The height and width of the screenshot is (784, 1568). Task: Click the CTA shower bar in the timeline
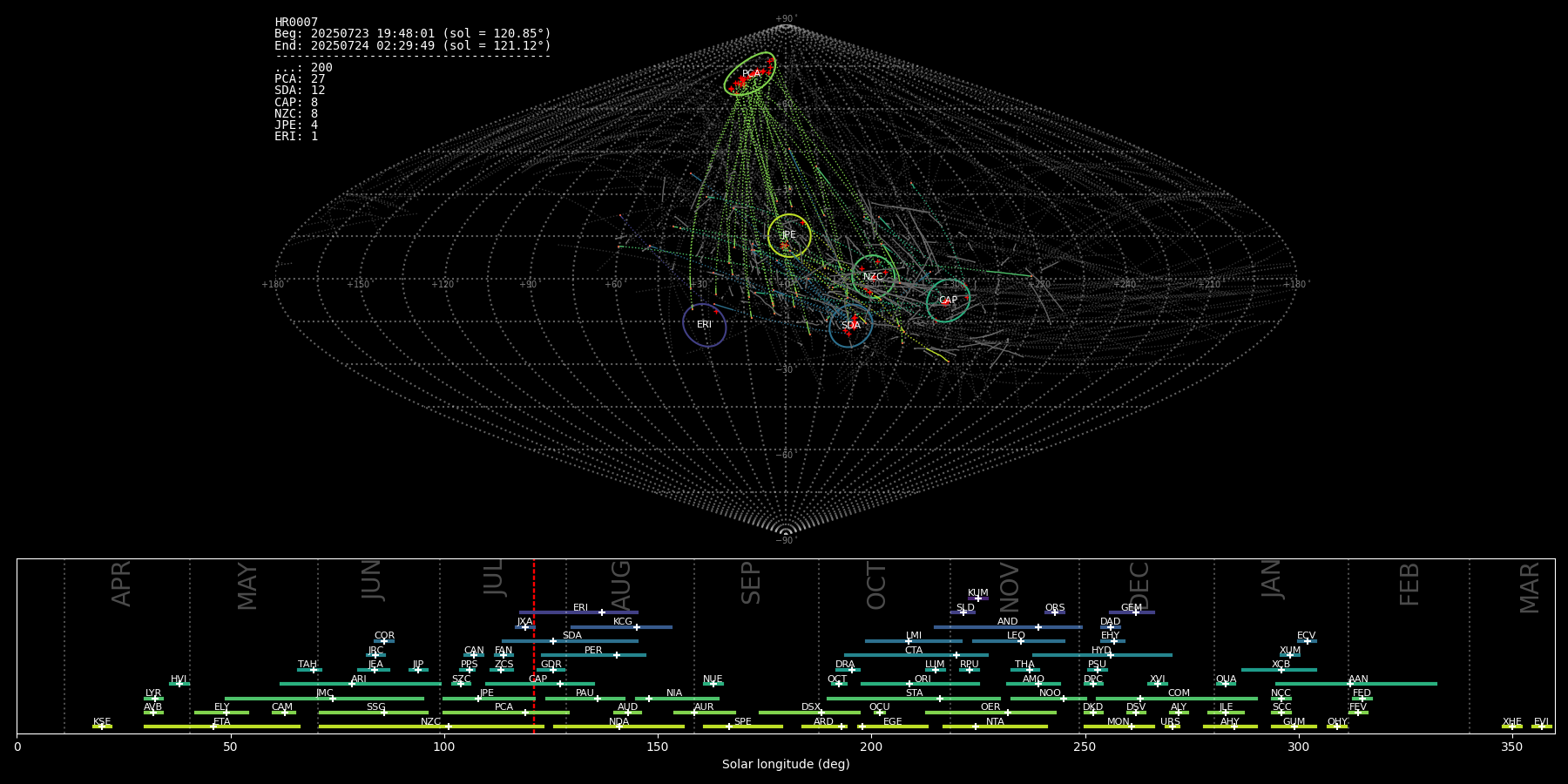click(916, 655)
